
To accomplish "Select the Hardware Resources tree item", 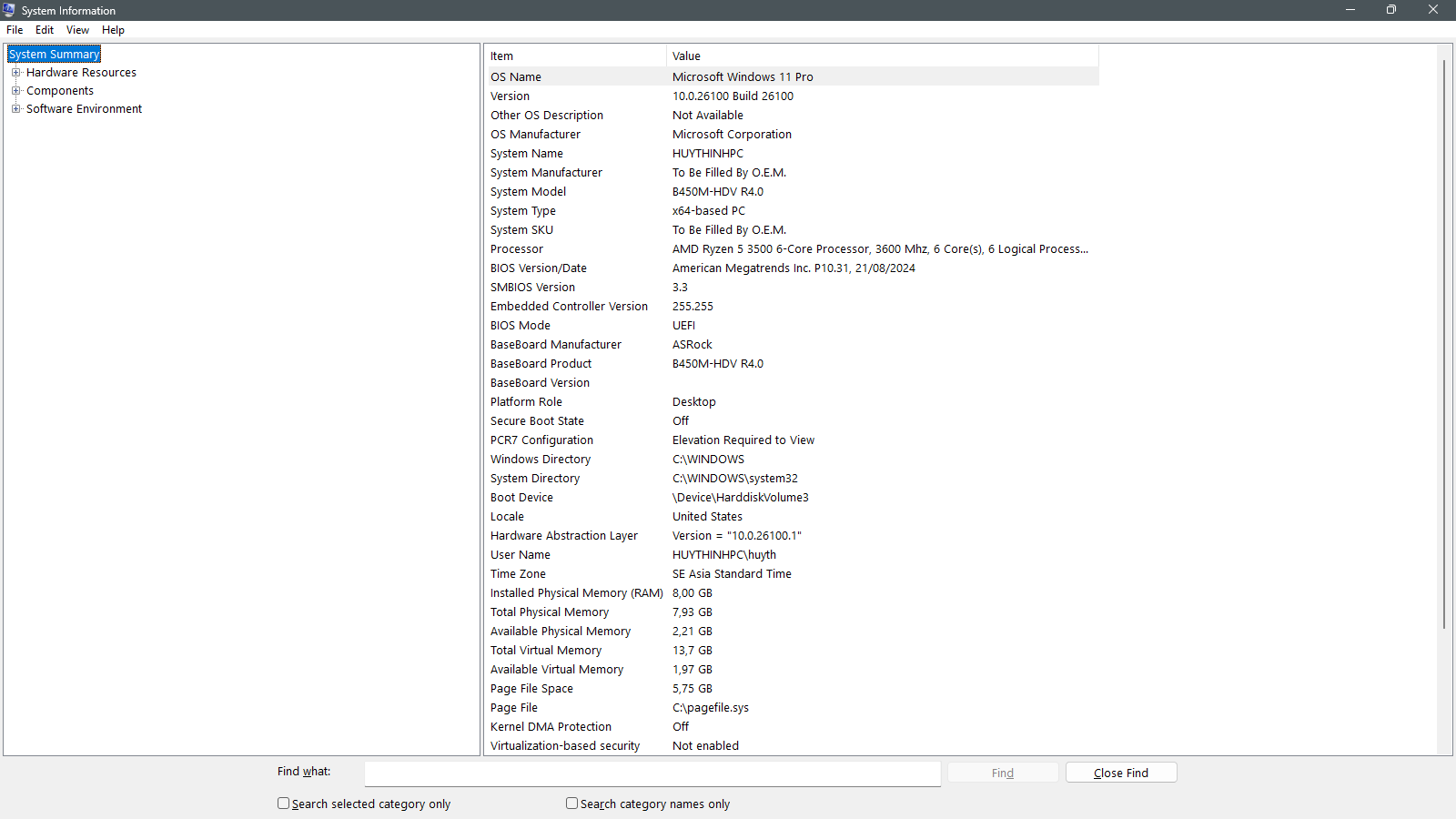I will [x=81, y=73].
